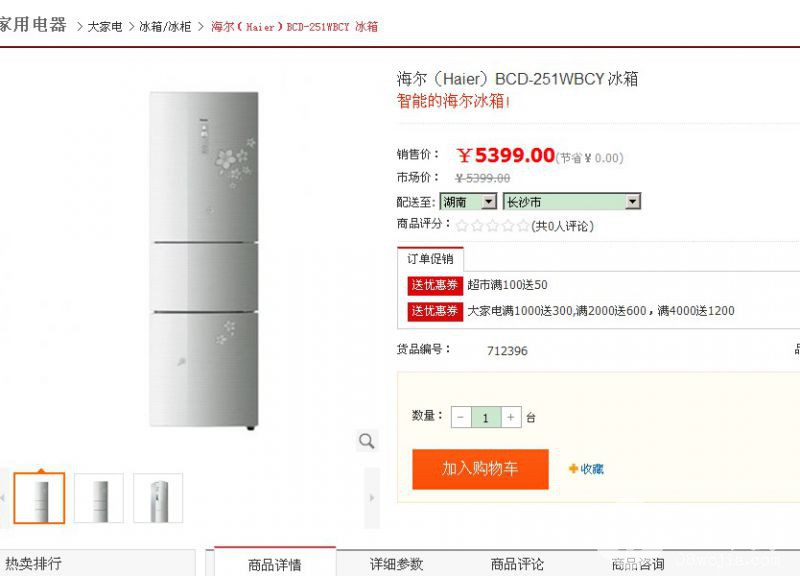
Task: Click the second 送优惠券 coupon badge
Action: [x=435, y=311]
